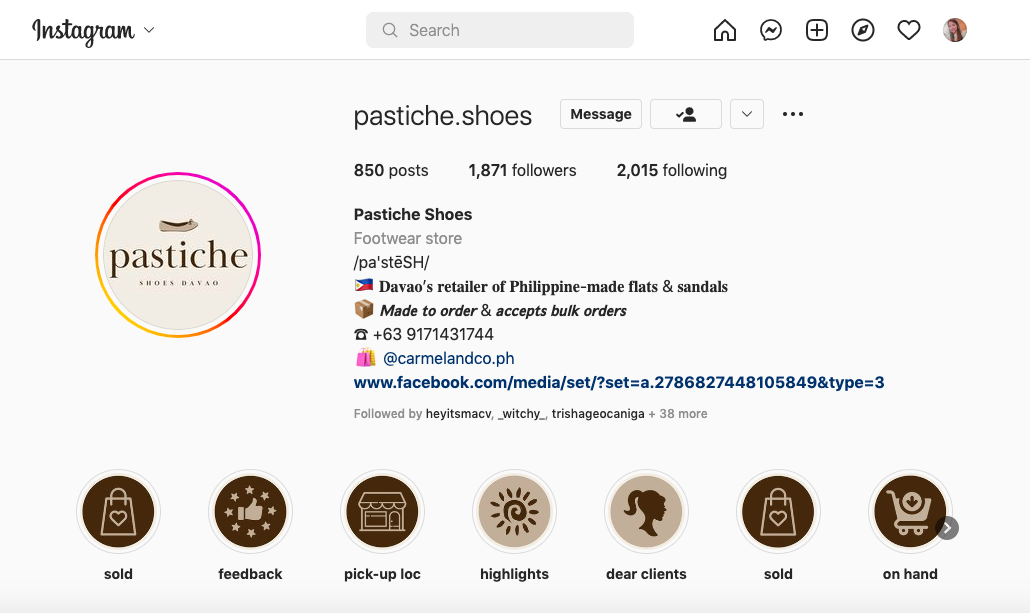The height and width of the screenshot is (613, 1030).
Task: Open your profile avatar menu
Action: tap(954, 30)
